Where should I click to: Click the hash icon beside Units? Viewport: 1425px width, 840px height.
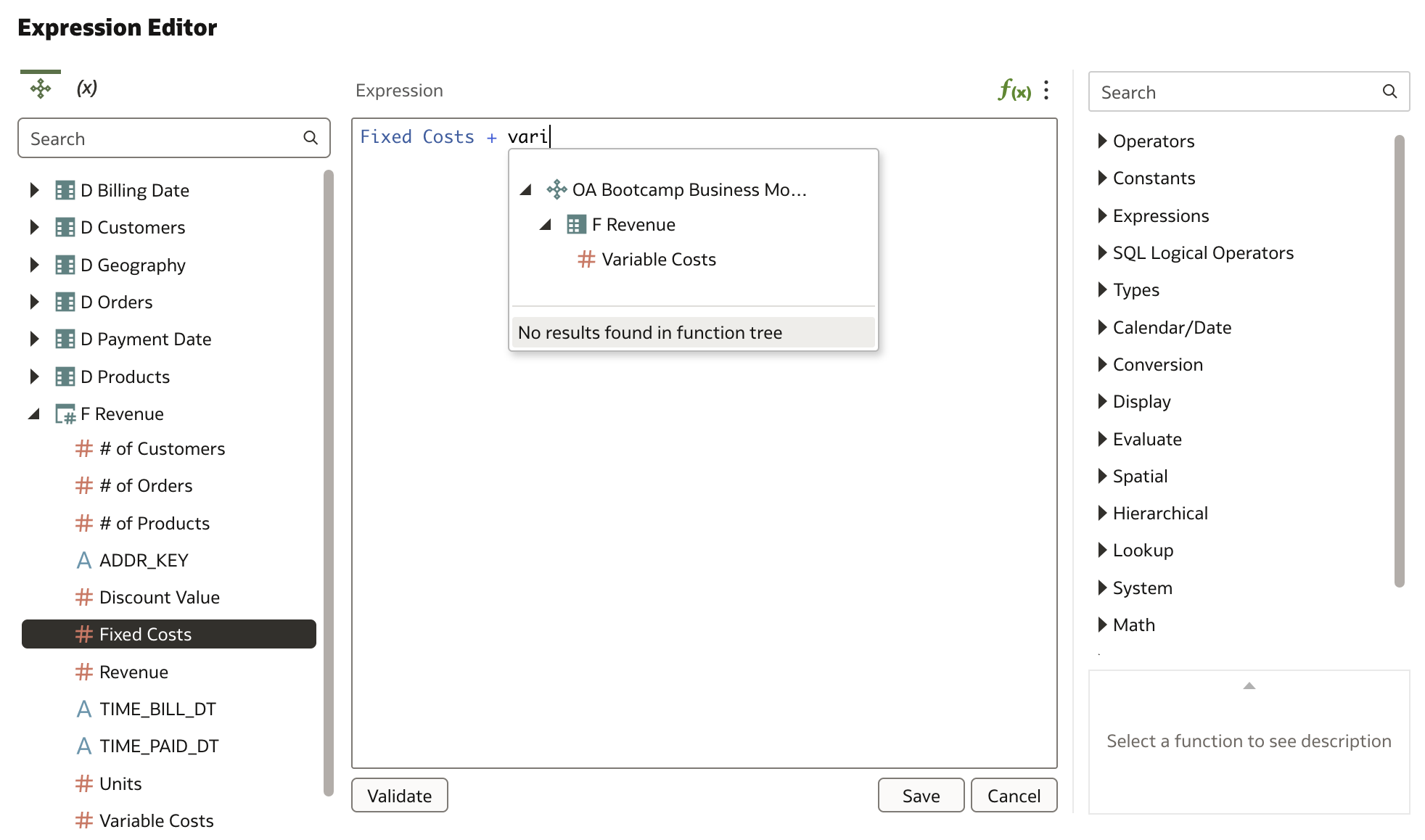tap(84, 783)
